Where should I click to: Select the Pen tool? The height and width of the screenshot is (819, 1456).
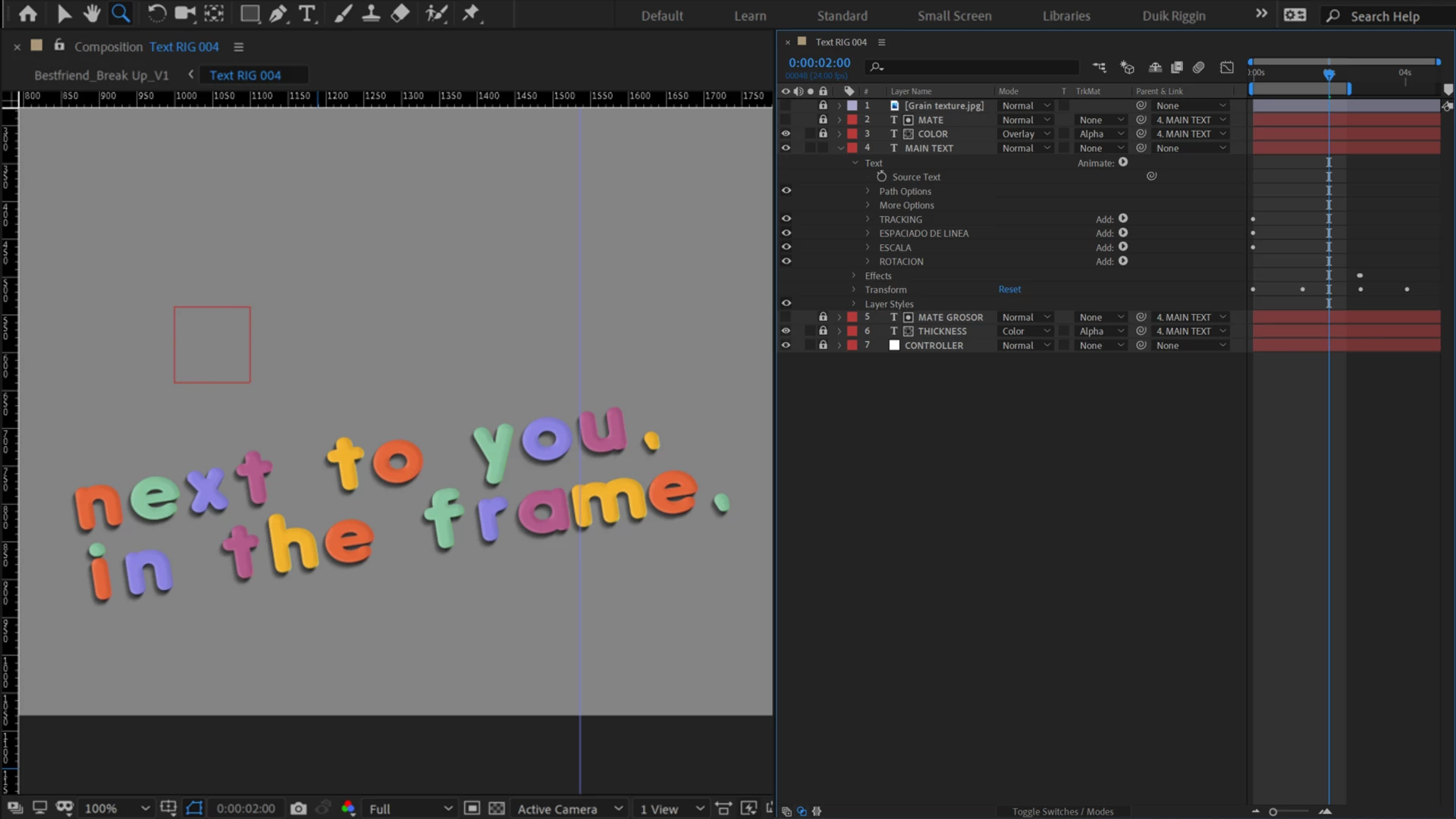coord(278,14)
